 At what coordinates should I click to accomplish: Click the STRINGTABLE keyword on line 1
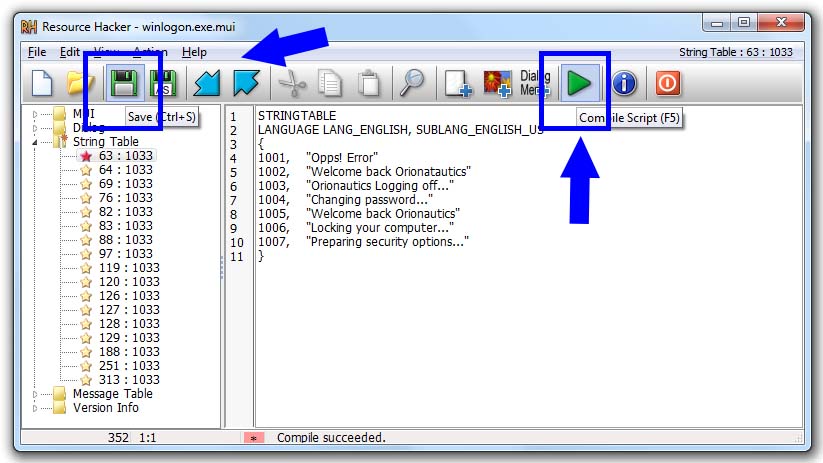coord(297,115)
